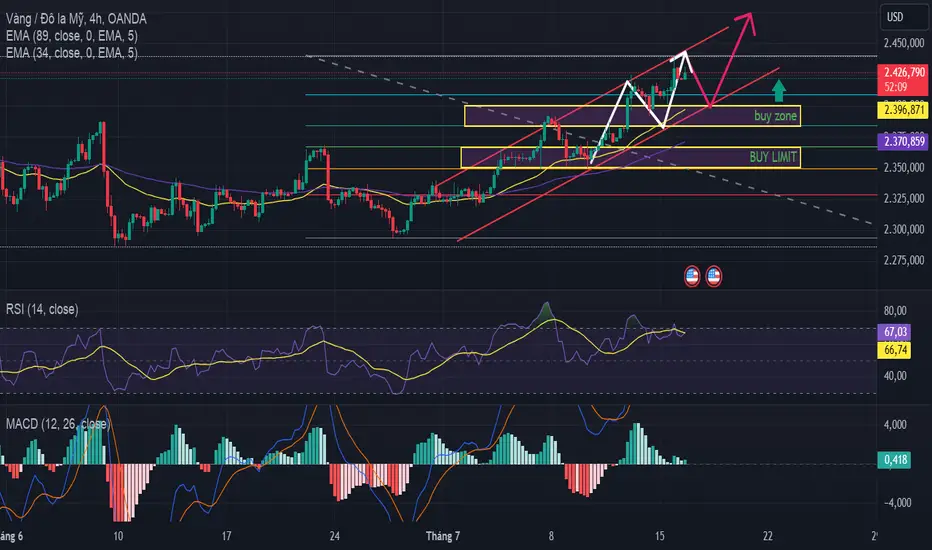Click the candle countdown timer 52:09

[896, 87]
